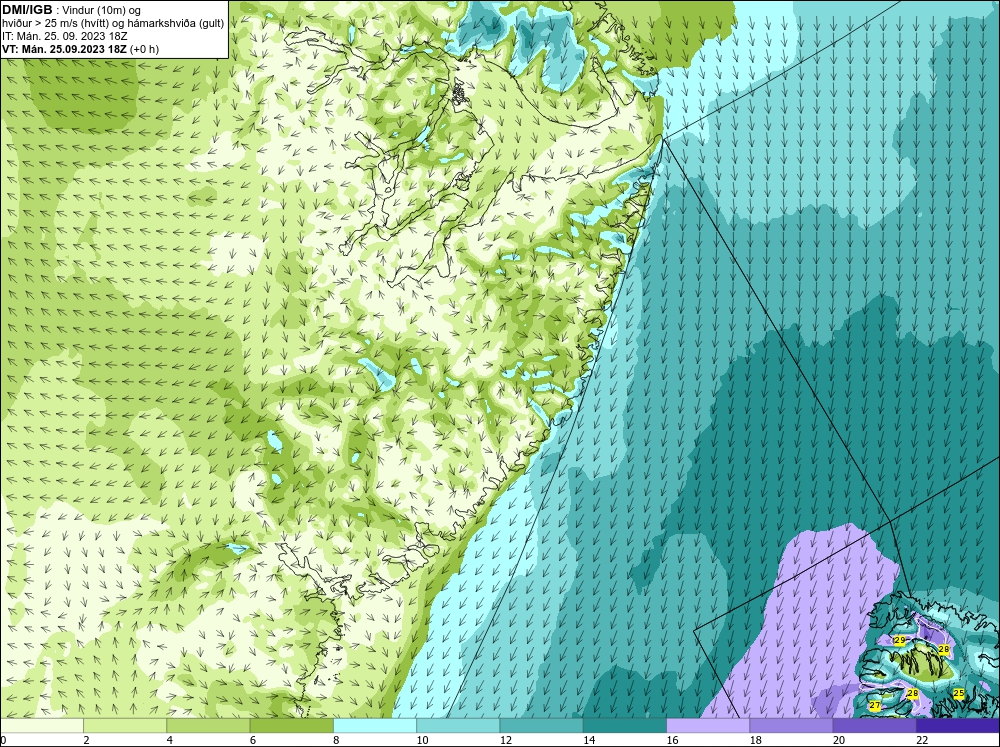Click the legend scale value 18

coord(756,740)
